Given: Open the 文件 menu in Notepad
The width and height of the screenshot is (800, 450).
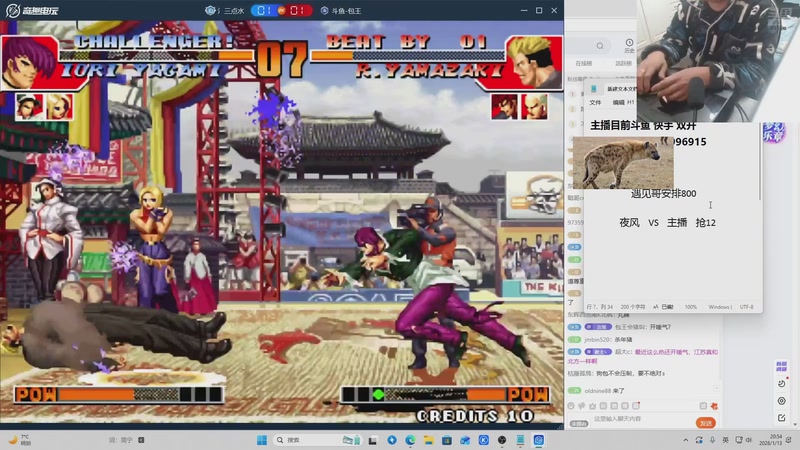Looking at the screenshot, I should tap(595, 102).
